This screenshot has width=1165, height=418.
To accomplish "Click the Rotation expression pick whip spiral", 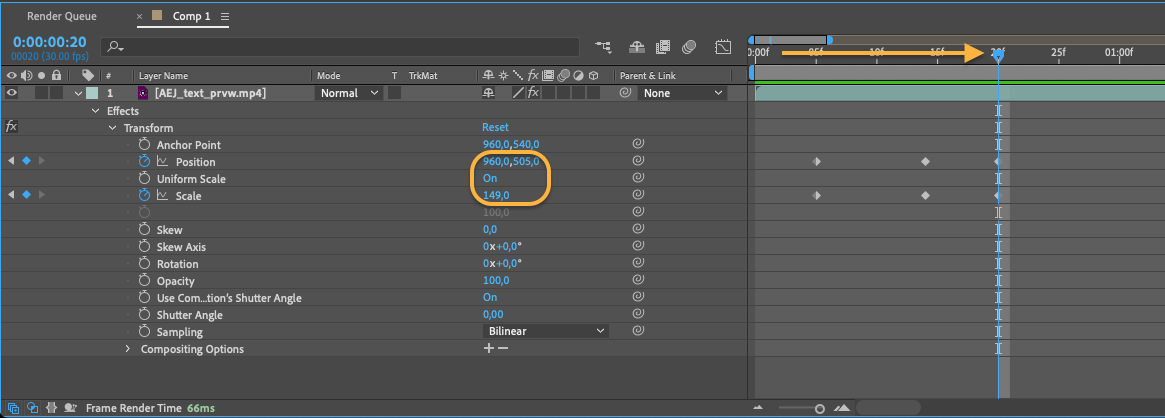I will click(637, 264).
